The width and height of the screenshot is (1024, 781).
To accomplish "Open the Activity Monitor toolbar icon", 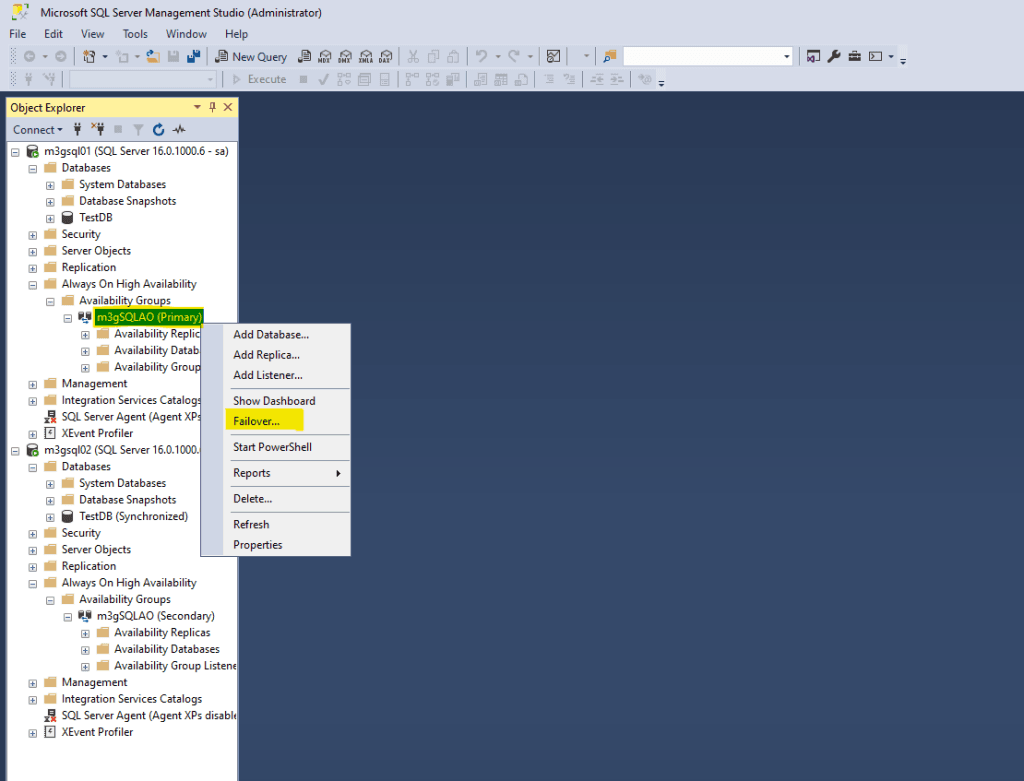I will coord(553,57).
